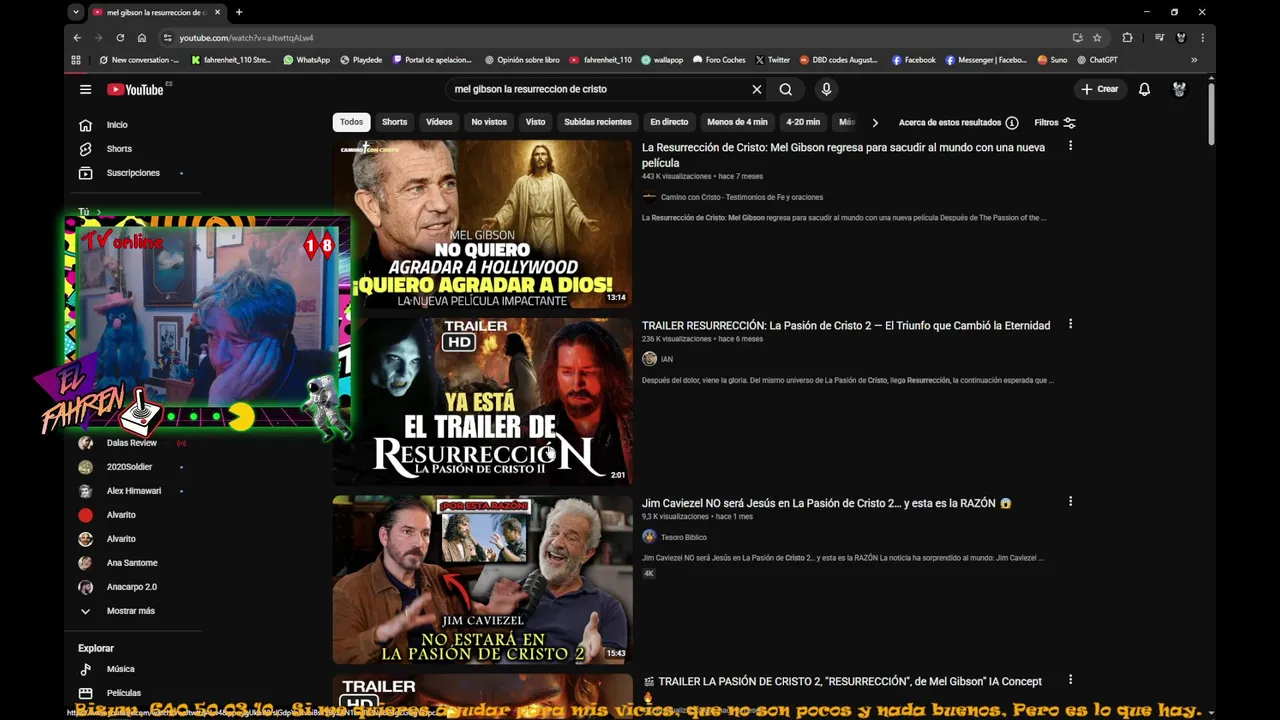Select the Todos filter chip
The image size is (1280, 720).
tap(351, 122)
